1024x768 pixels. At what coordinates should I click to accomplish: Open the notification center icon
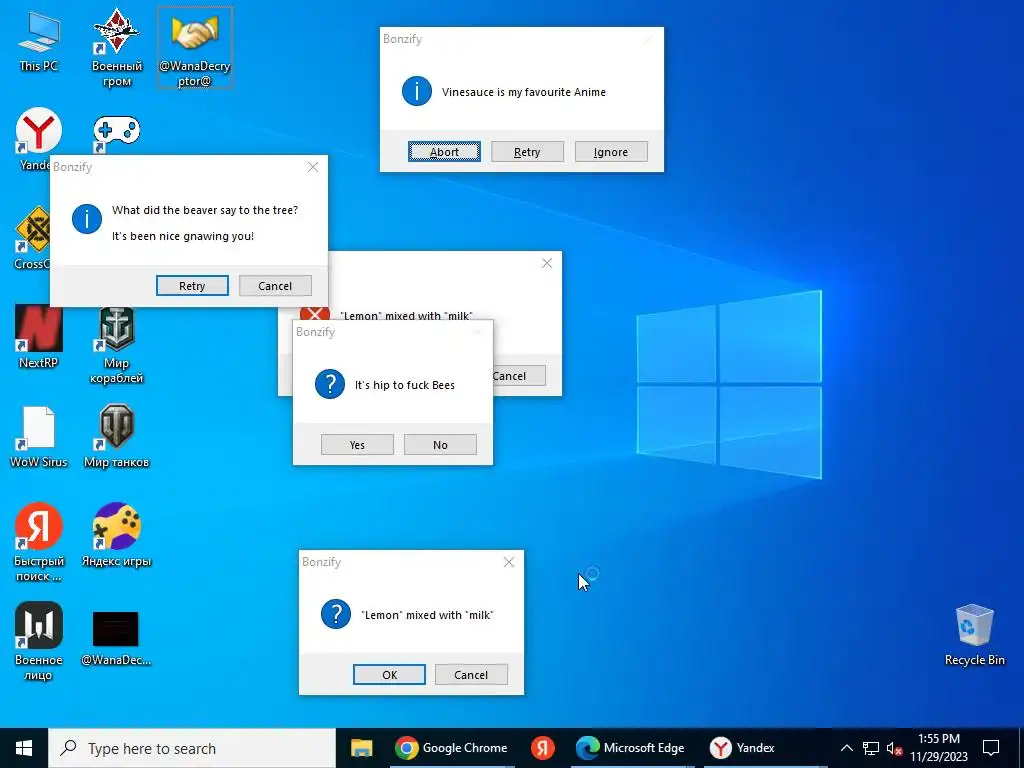tap(991, 748)
